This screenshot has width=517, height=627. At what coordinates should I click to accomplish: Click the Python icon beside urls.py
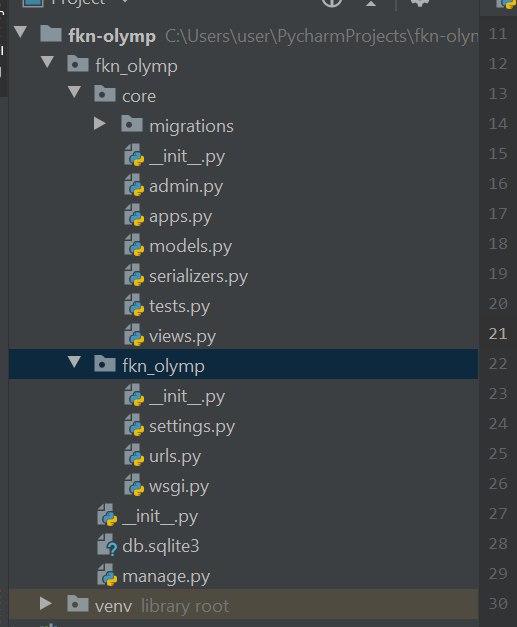click(x=134, y=455)
